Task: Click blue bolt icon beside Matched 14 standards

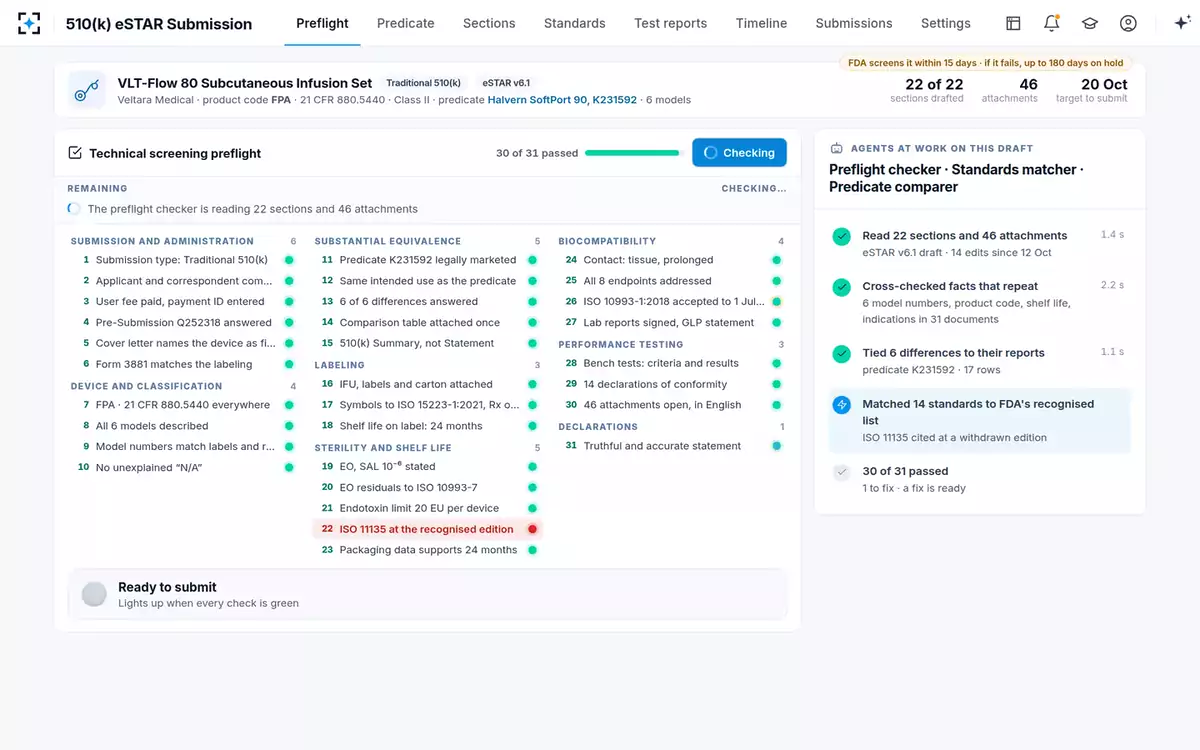Action: 842,405
